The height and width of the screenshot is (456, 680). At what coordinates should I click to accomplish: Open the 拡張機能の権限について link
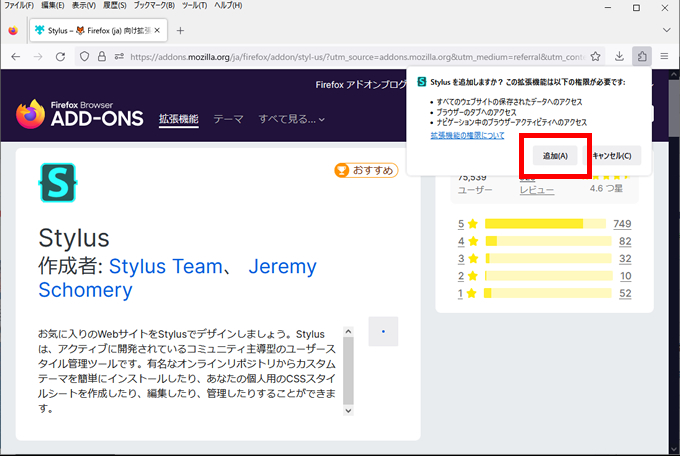tap(467, 136)
